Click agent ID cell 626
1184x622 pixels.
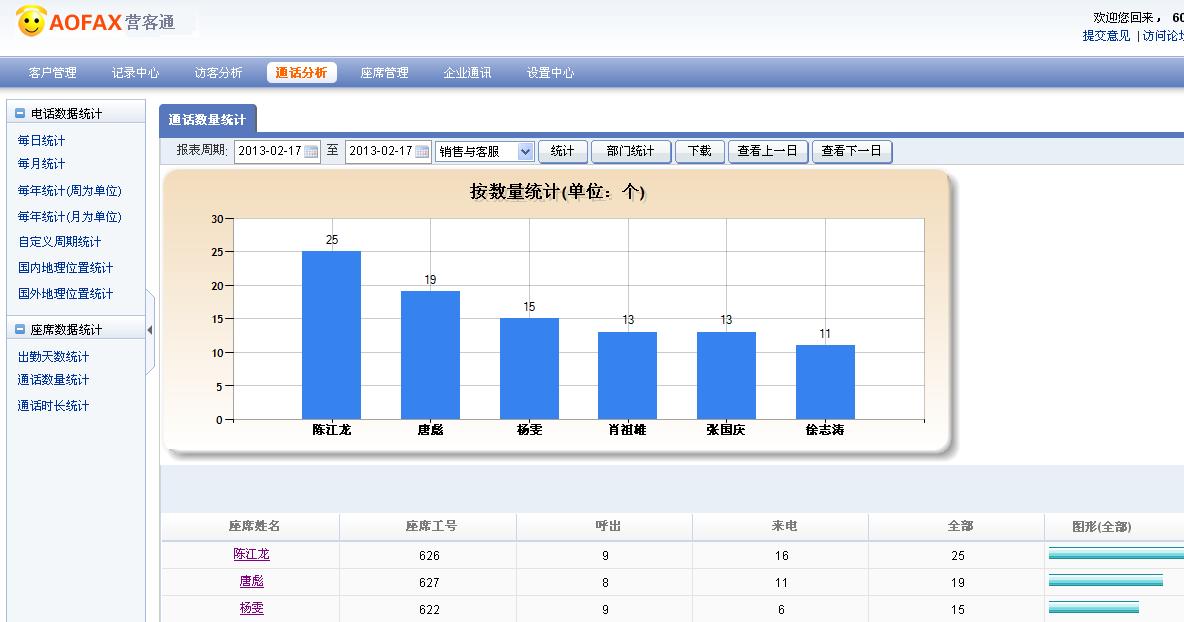429,556
